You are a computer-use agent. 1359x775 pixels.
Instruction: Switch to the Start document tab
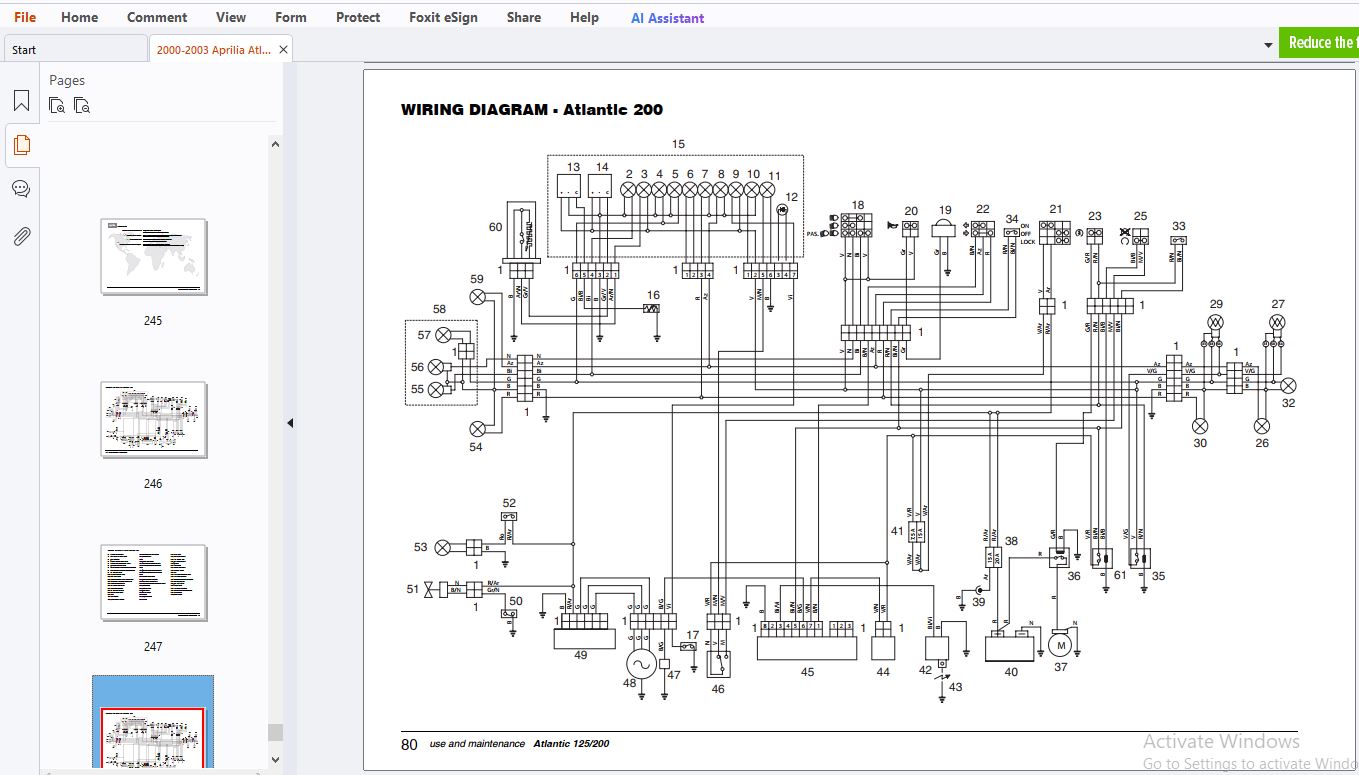pyautogui.click(x=75, y=49)
